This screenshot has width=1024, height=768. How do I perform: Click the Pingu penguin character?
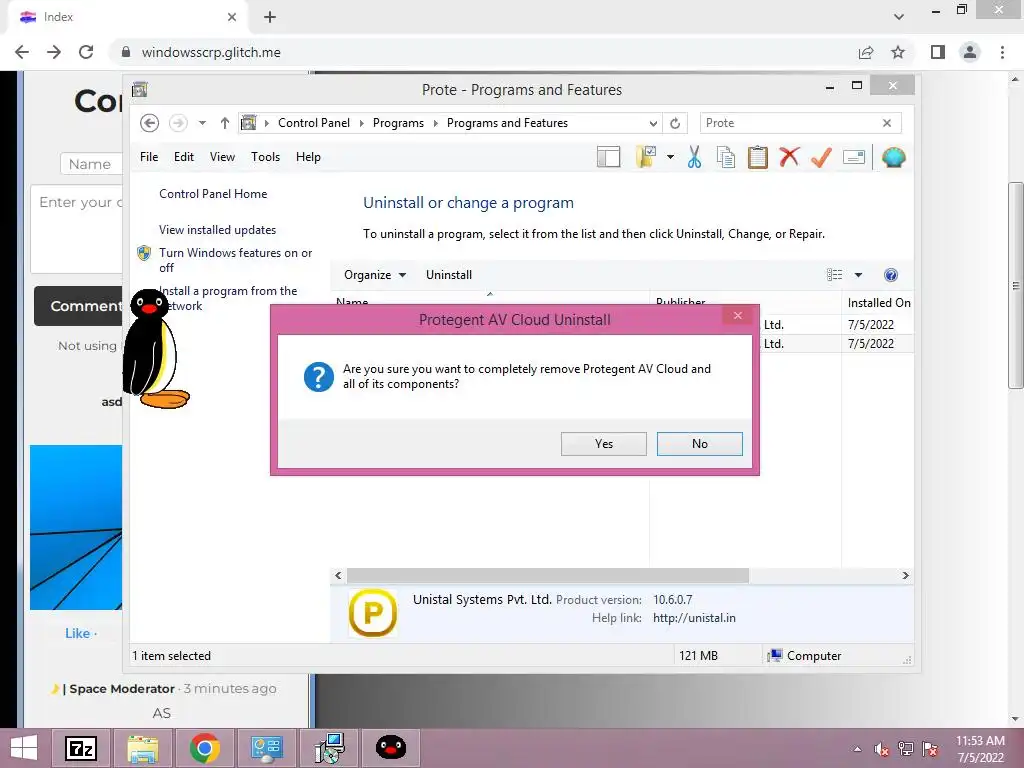(155, 349)
